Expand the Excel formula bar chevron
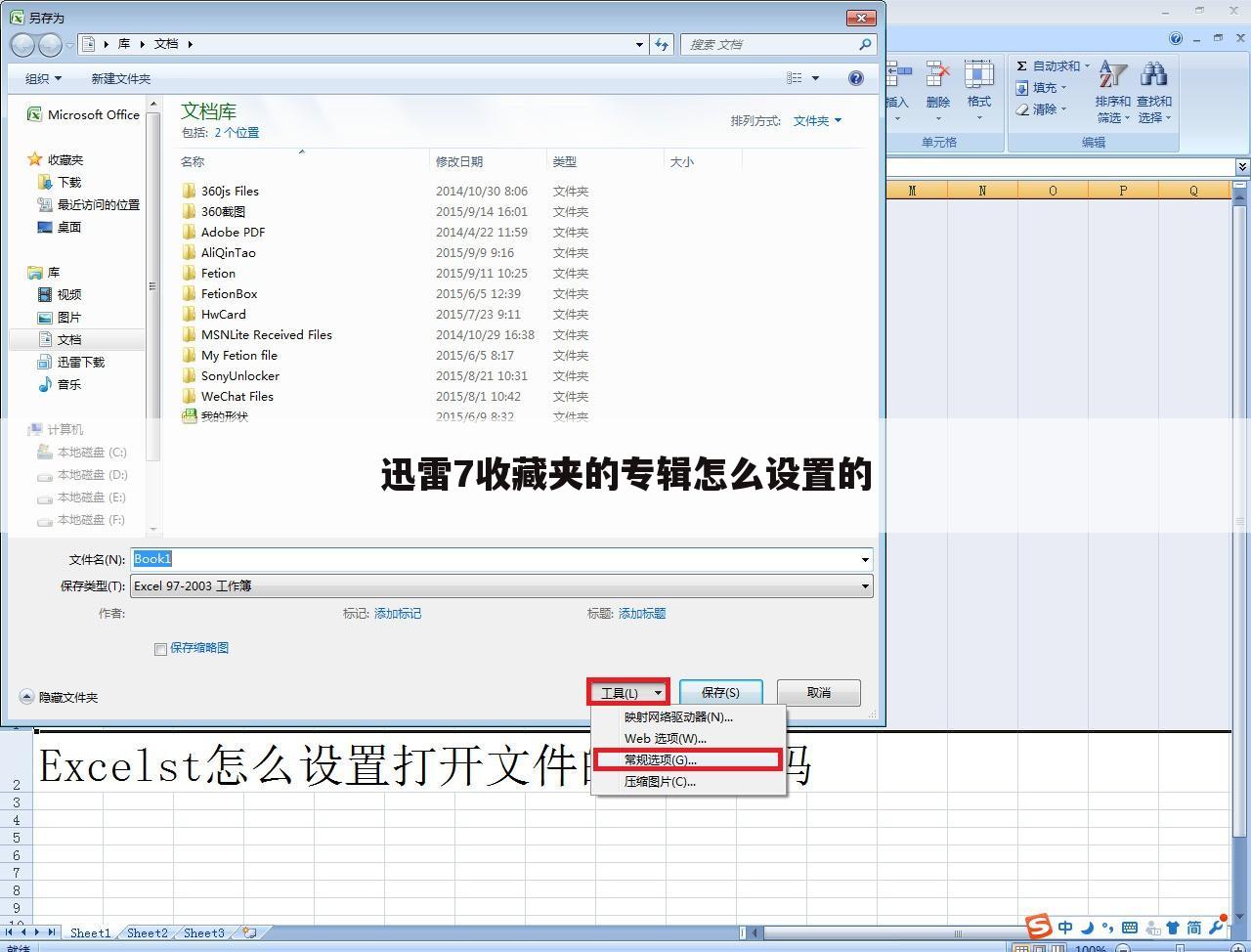The height and width of the screenshot is (952, 1251). pos(1242,167)
